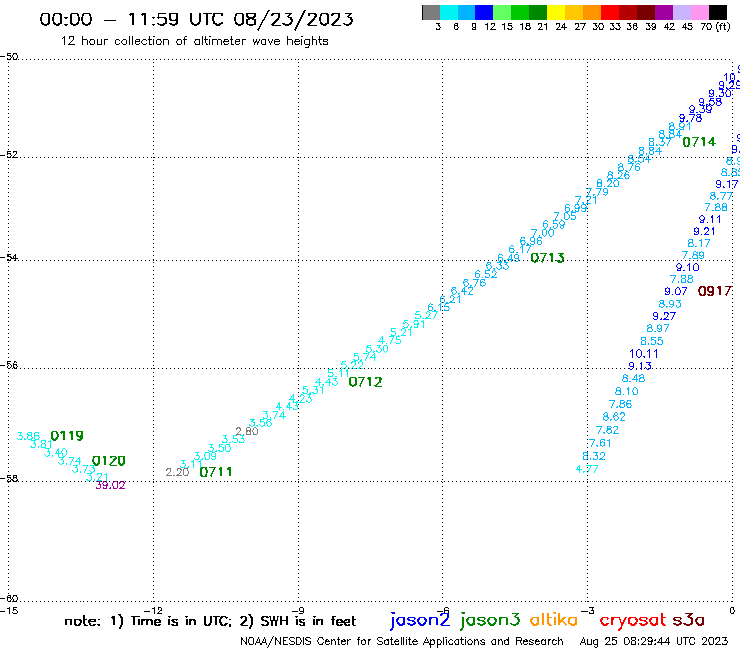Click the purple outlier value 39.02
This screenshot has width=740, height=650.
click(110, 486)
